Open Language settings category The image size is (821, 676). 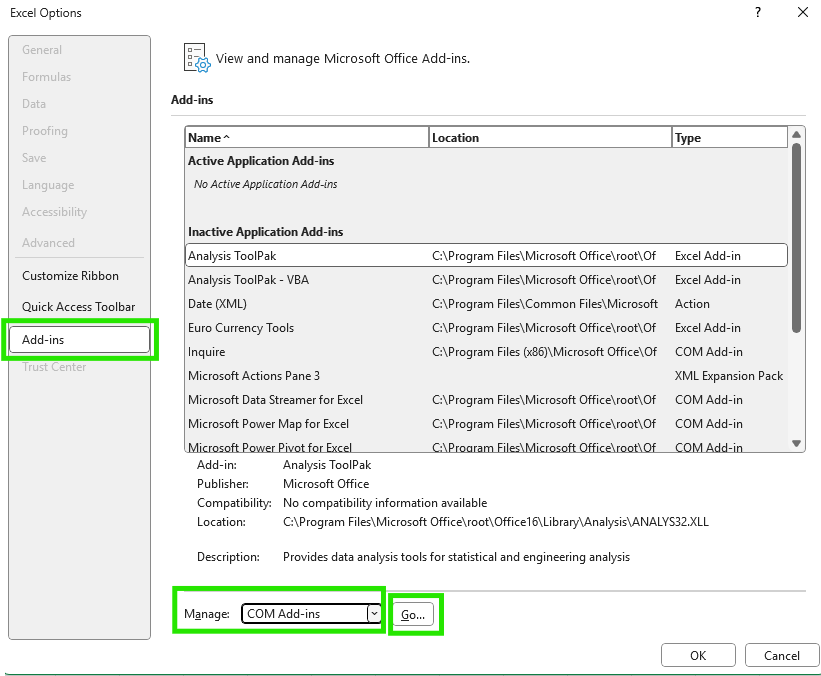pos(48,185)
